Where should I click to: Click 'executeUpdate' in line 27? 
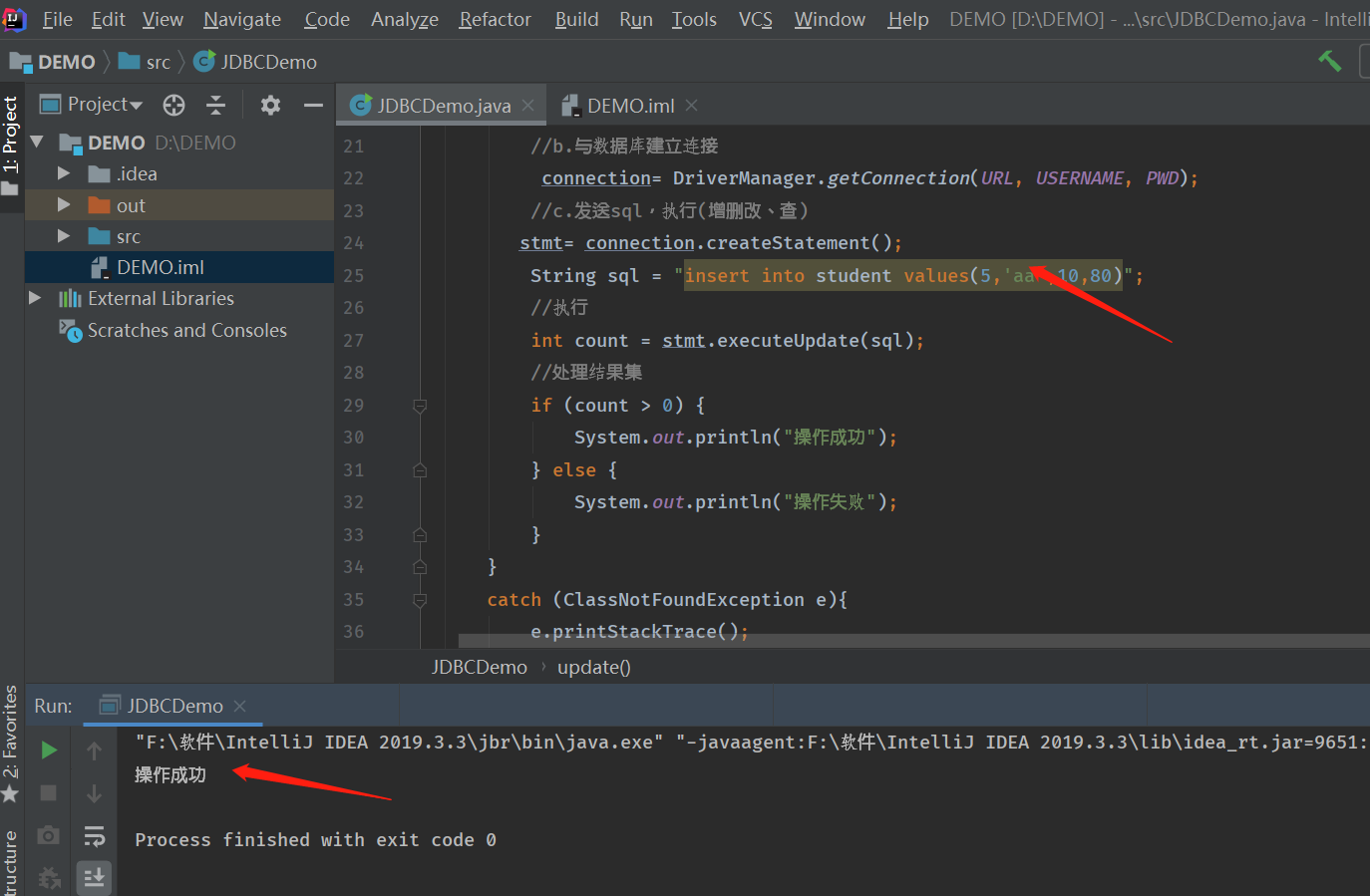tap(788, 341)
